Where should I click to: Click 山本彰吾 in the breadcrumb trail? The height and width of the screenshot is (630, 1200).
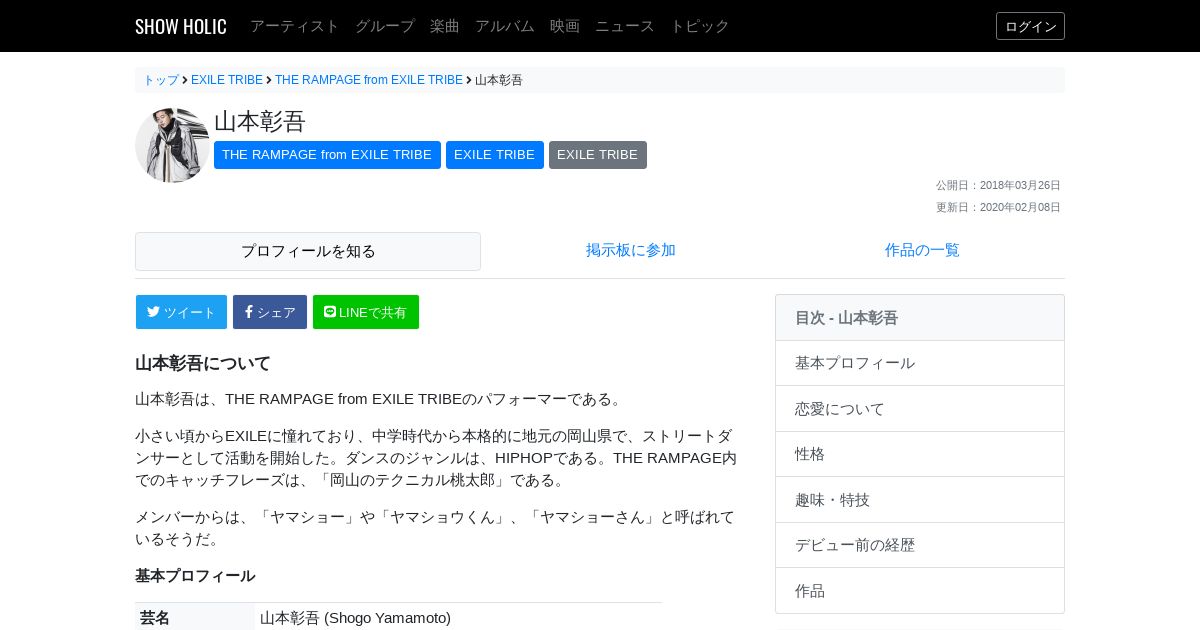499,80
